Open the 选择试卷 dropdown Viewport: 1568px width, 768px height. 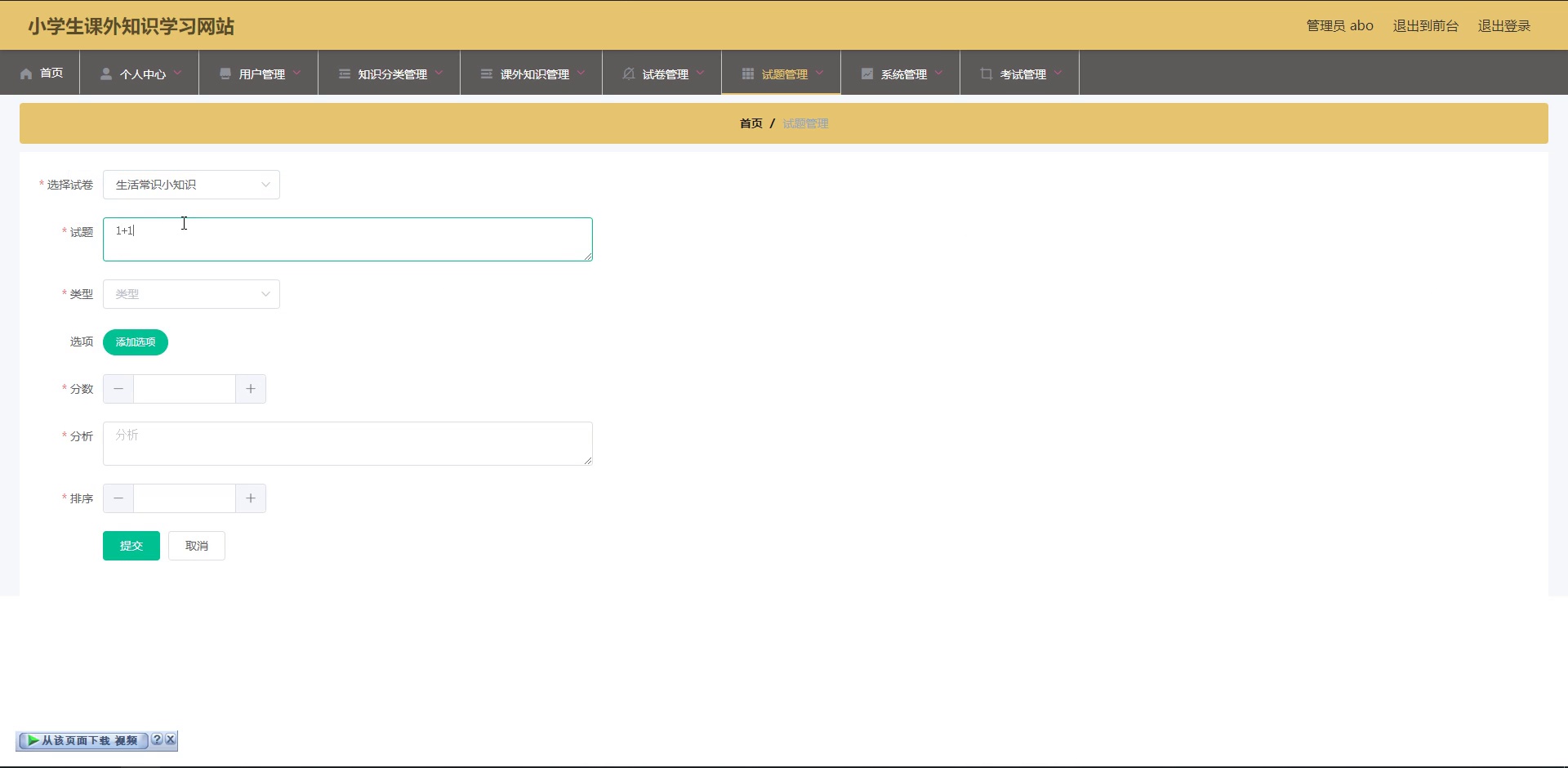(x=191, y=185)
